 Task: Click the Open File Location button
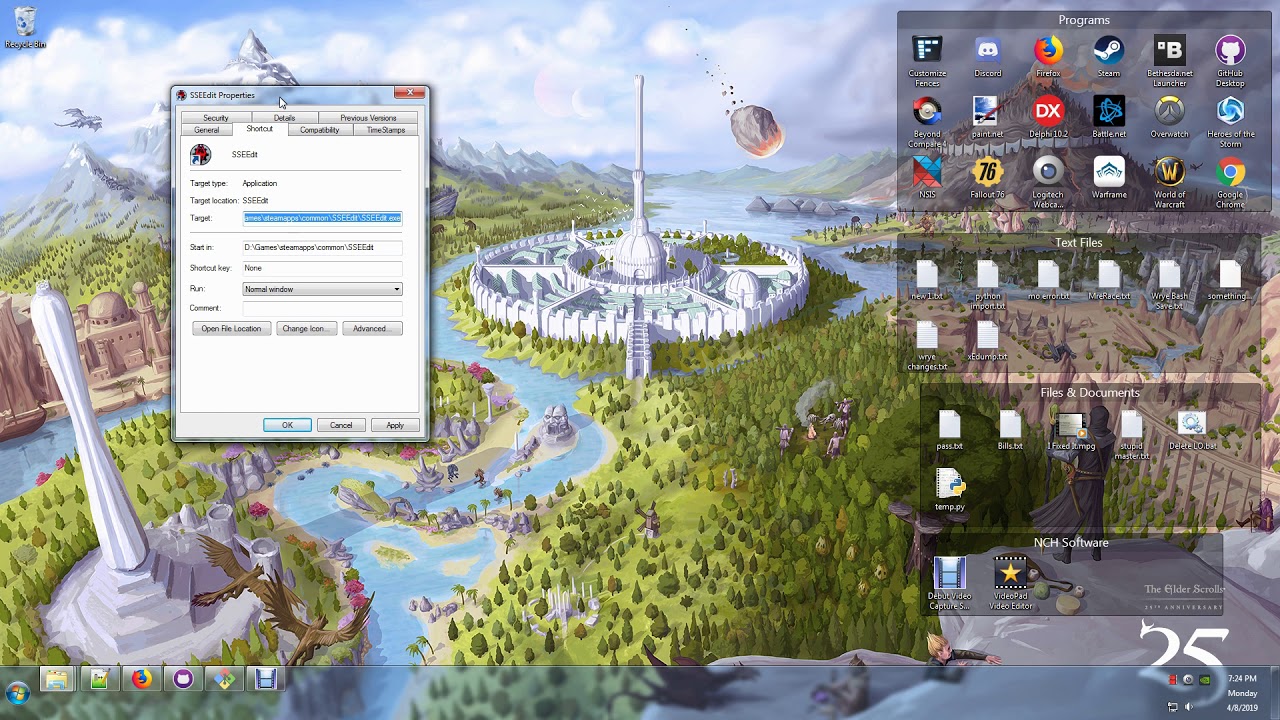click(x=231, y=328)
